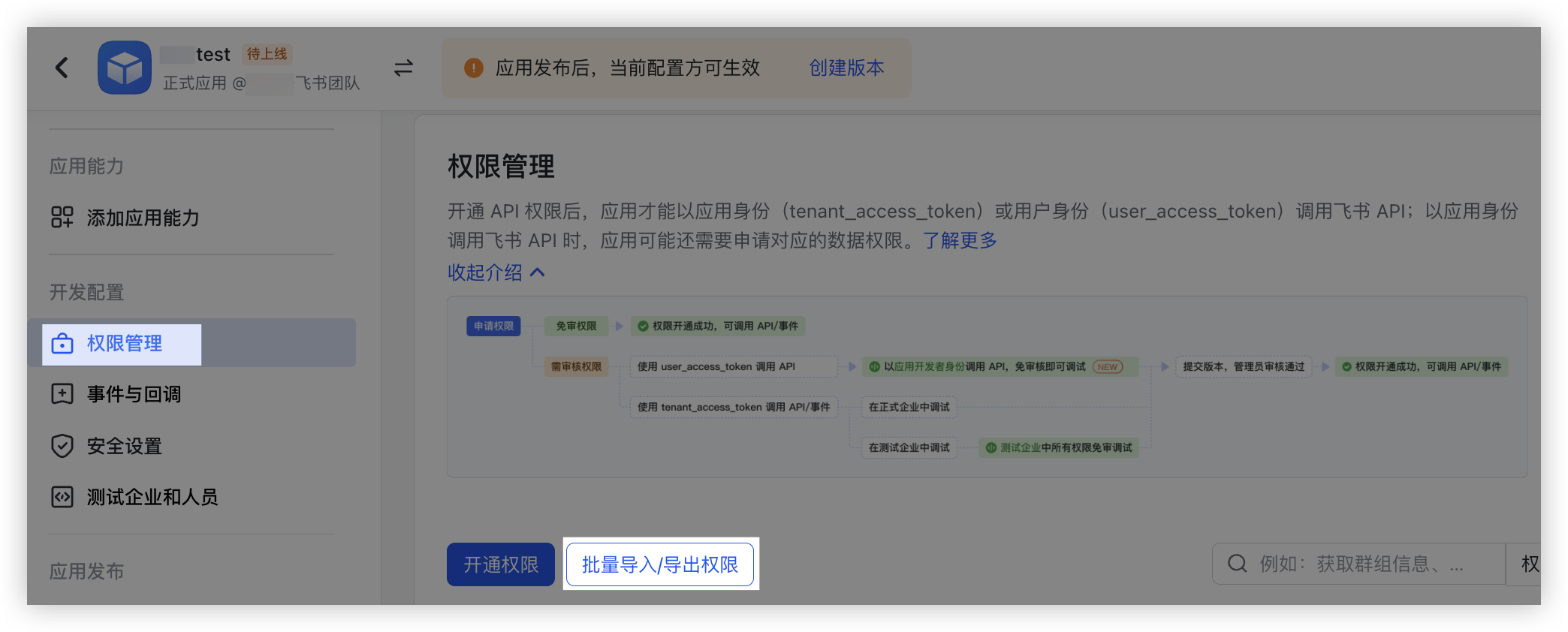1568x632 pixels.
Task: Click the 批量导入/导出权限 button
Action: [x=659, y=564]
